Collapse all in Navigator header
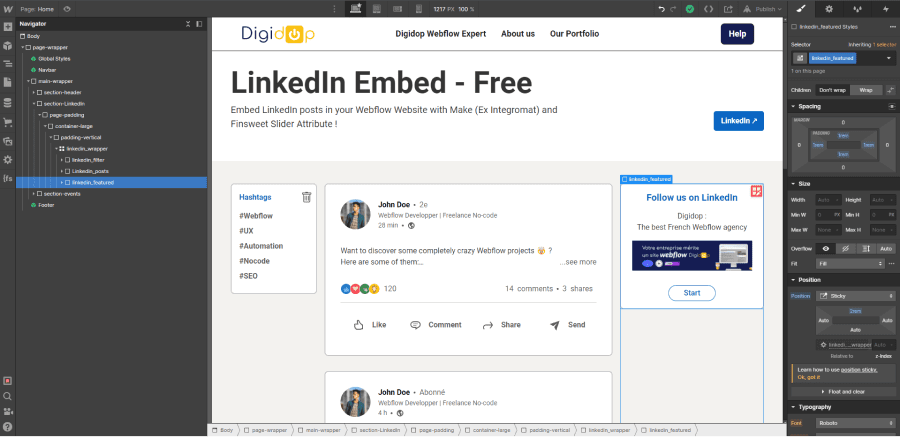 (188, 24)
